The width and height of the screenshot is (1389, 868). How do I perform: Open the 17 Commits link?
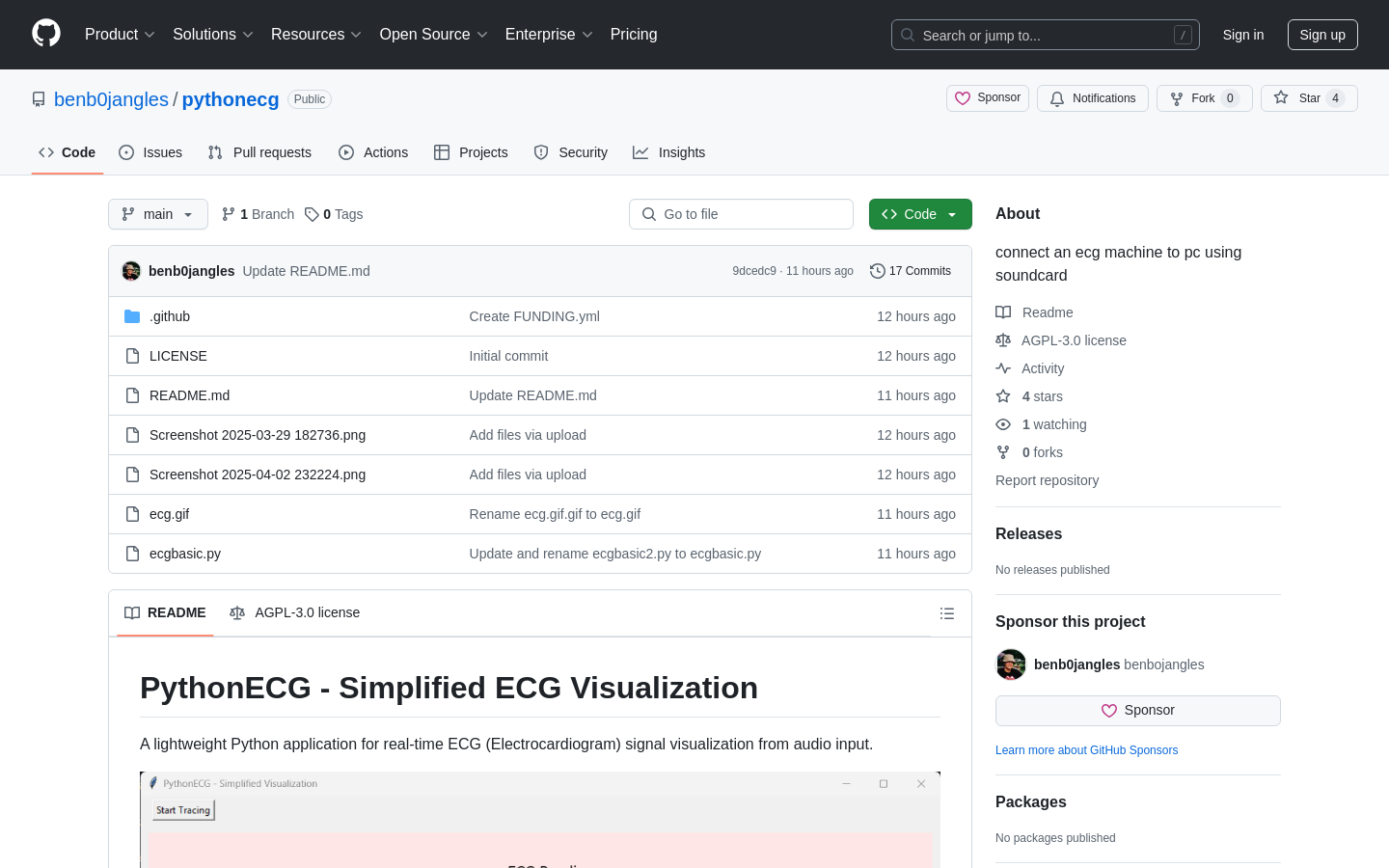coord(911,271)
